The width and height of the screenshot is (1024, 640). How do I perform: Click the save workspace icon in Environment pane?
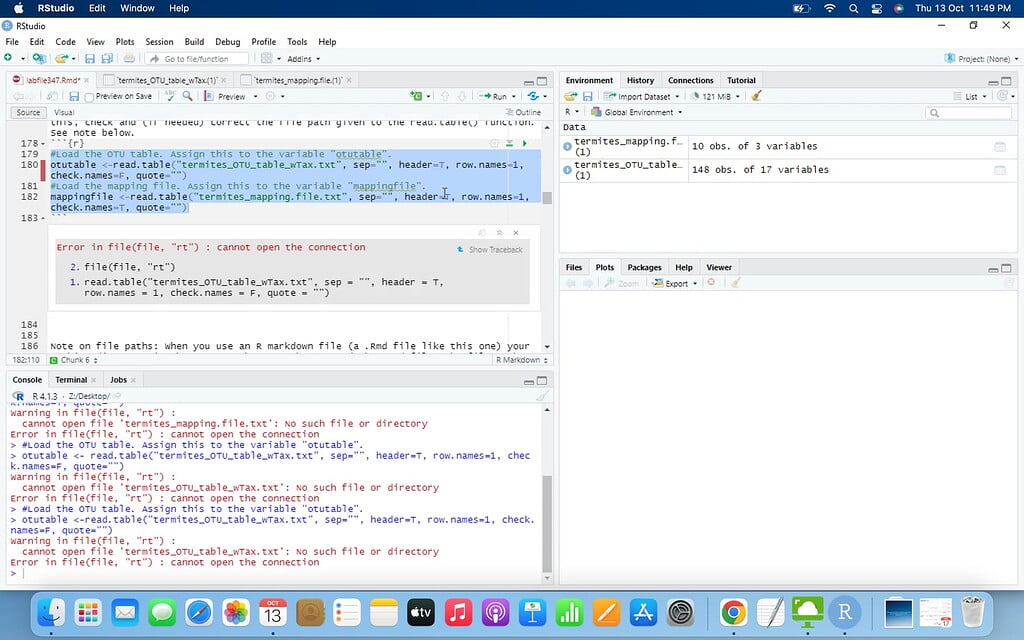pyautogui.click(x=587, y=96)
